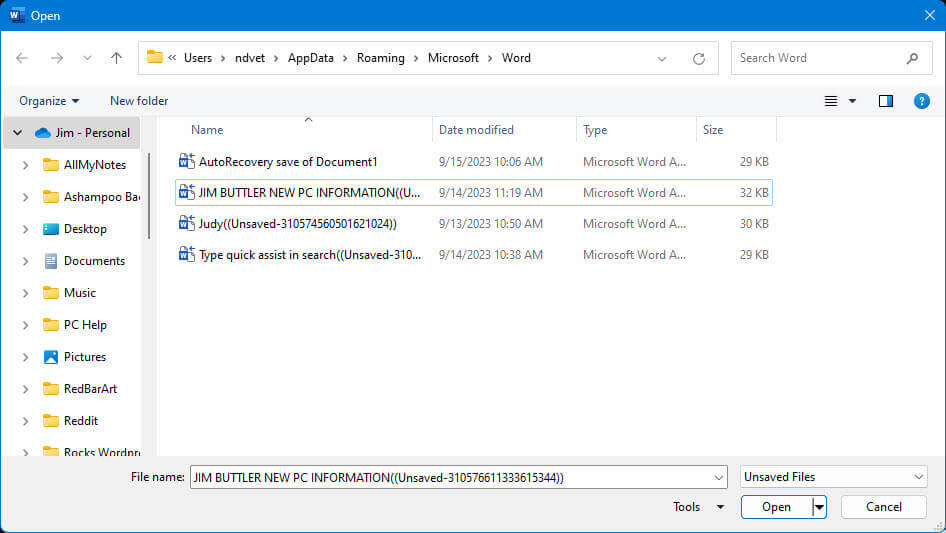This screenshot has width=946, height=533.
Task: Click 9/14/2023 10:38 AM date cell
Action: tap(490, 255)
